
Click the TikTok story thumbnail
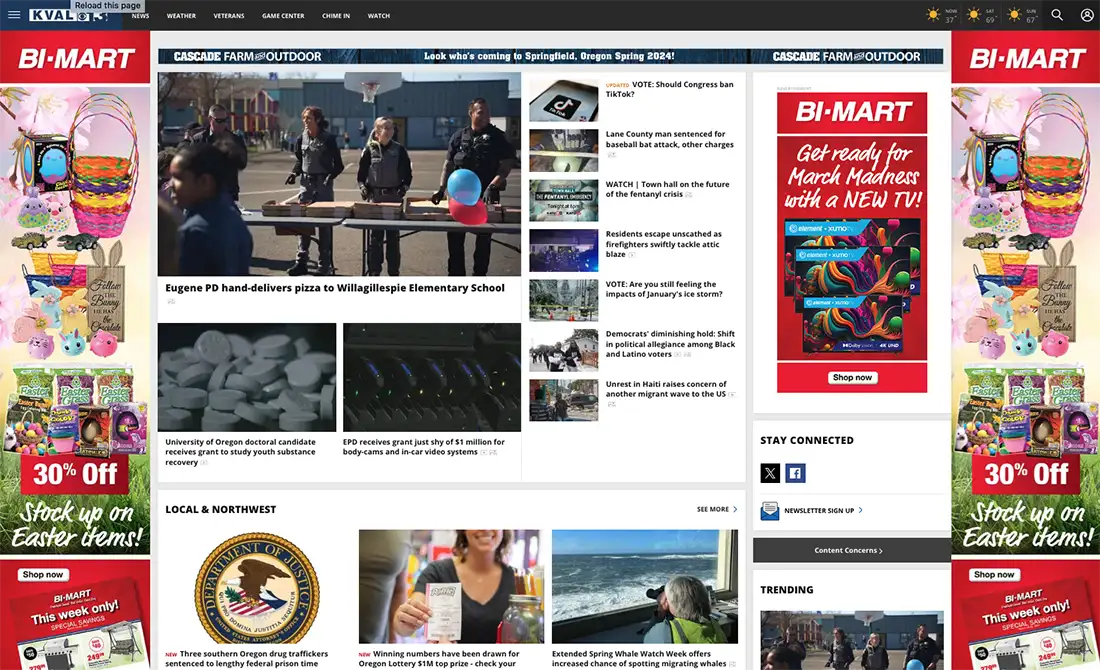[x=563, y=100]
